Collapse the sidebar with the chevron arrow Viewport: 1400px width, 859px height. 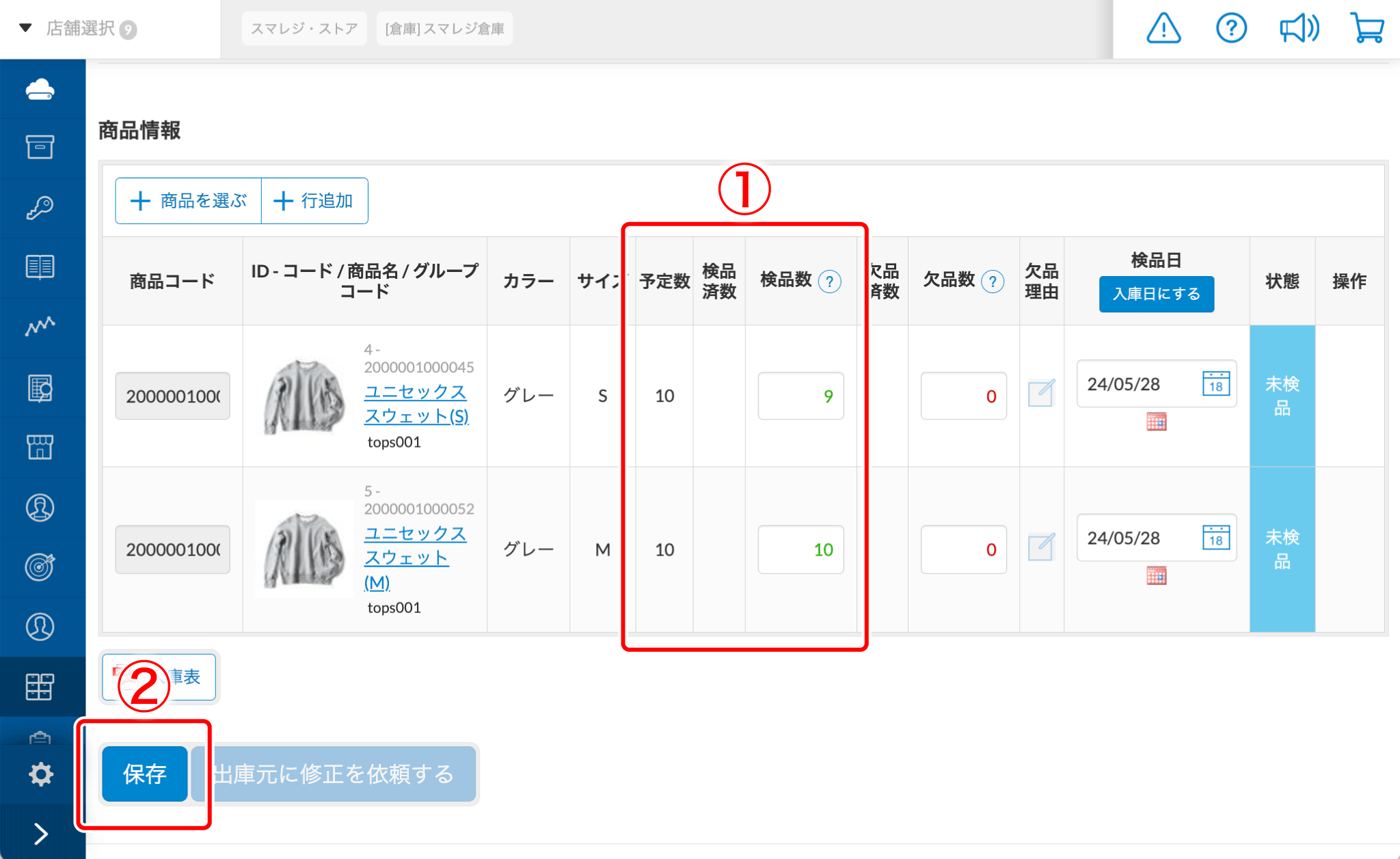pos(41,832)
